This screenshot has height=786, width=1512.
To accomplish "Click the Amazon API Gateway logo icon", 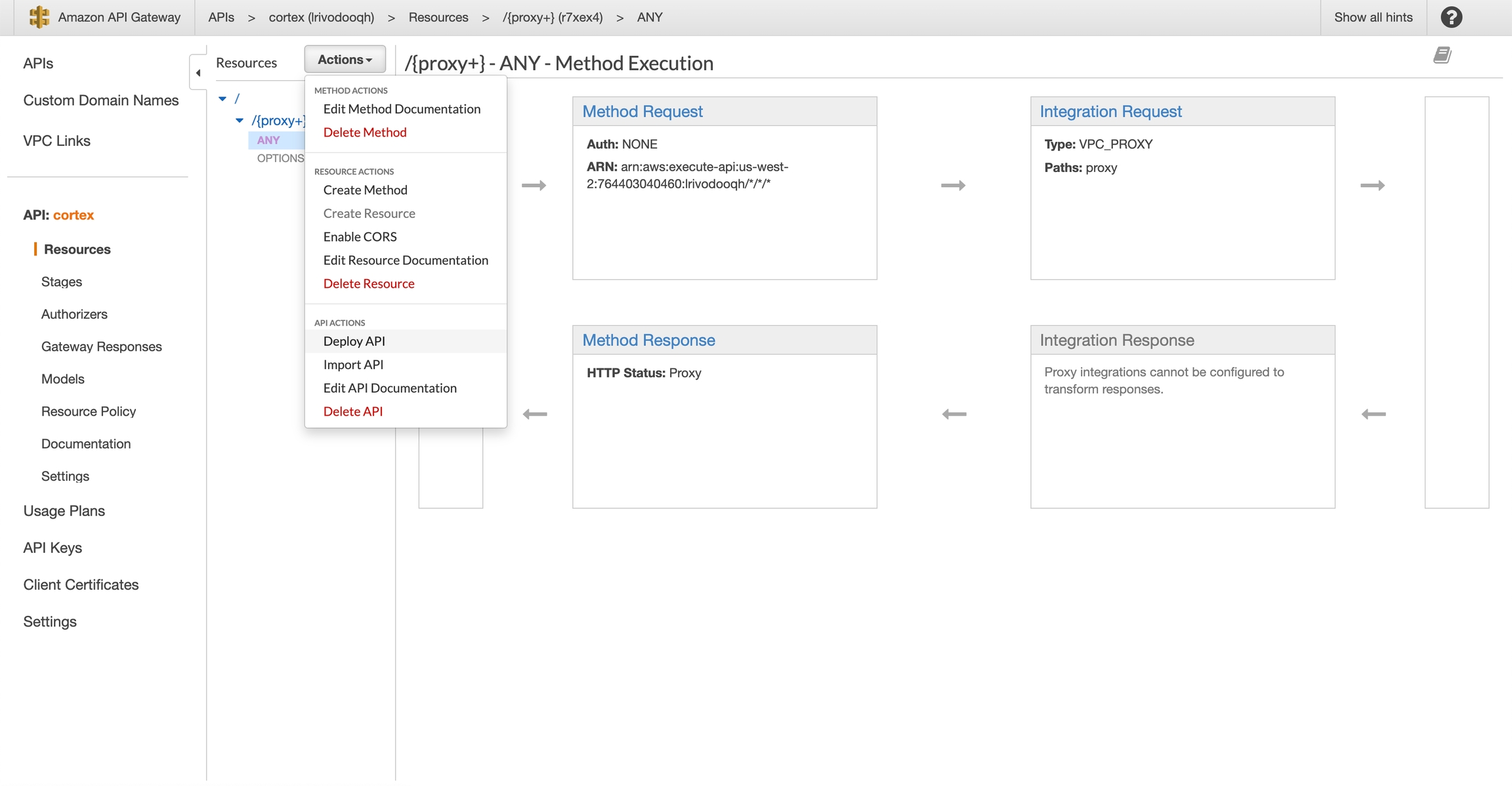I will (x=39, y=17).
